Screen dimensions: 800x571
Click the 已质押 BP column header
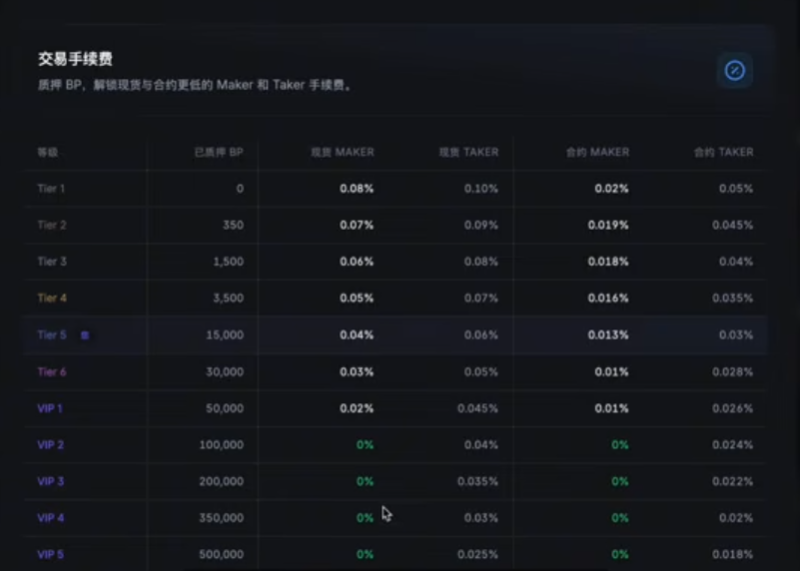click(x=219, y=152)
